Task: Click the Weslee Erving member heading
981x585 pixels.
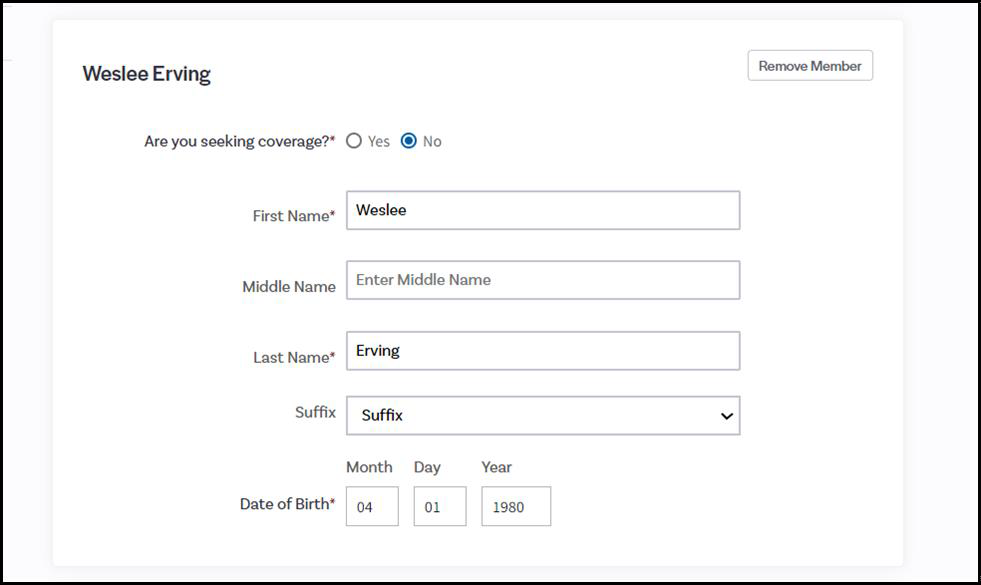Action: click(146, 74)
